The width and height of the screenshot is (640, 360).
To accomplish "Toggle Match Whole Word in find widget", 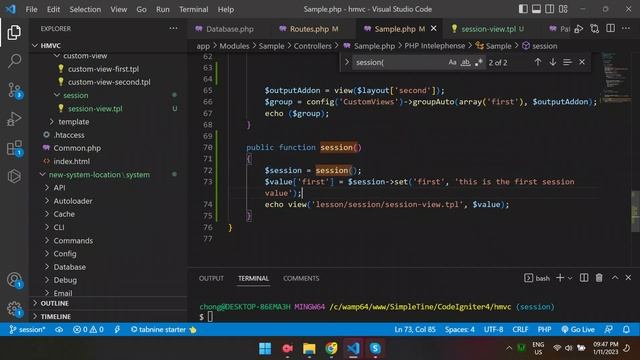I will pos(465,62).
